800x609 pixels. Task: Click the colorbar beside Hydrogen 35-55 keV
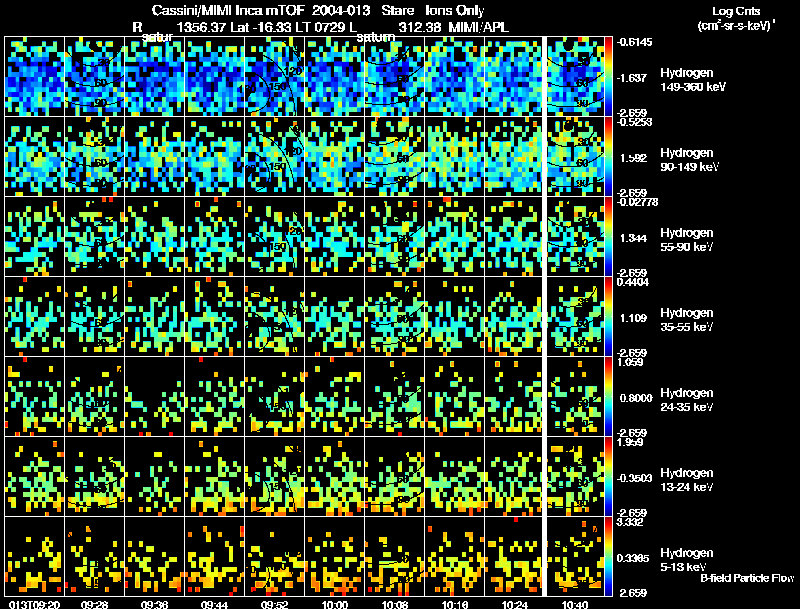point(608,316)
